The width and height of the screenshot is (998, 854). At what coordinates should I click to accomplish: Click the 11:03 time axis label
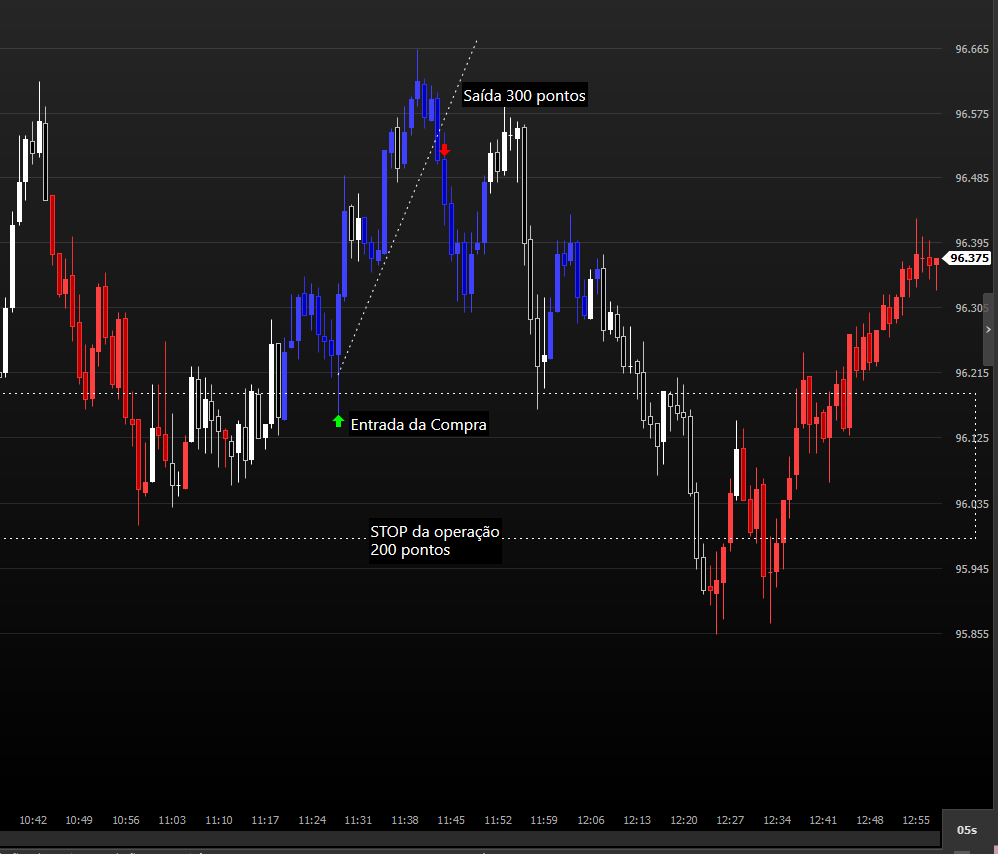click(x=172, y=820)
